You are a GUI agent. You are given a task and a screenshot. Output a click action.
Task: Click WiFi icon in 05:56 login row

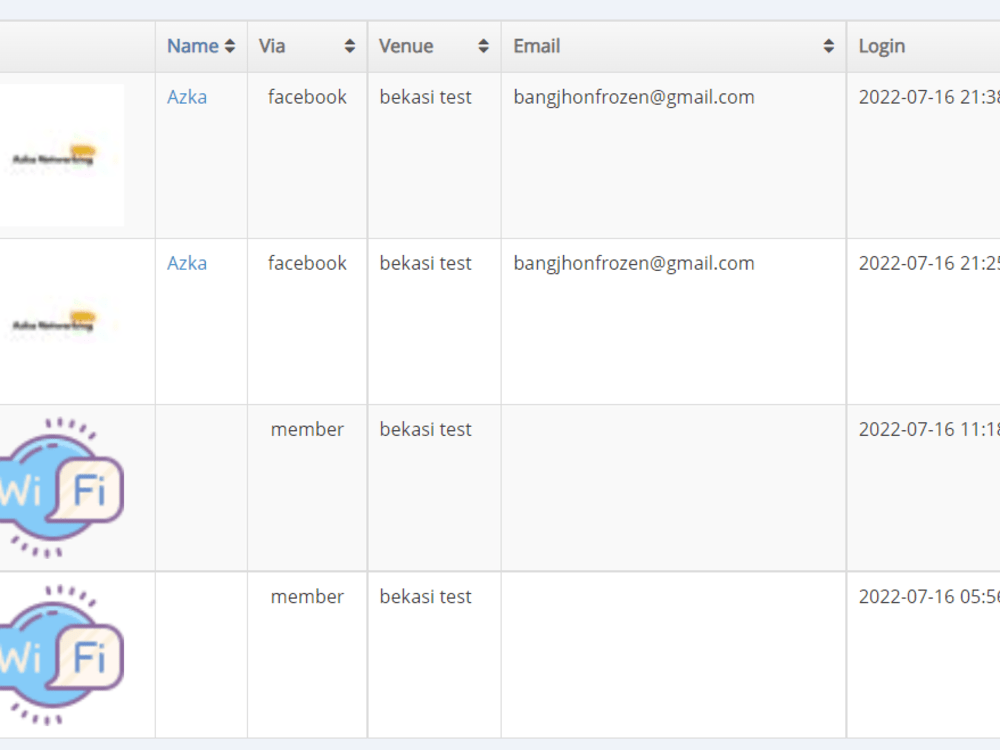tap(61, 655)
